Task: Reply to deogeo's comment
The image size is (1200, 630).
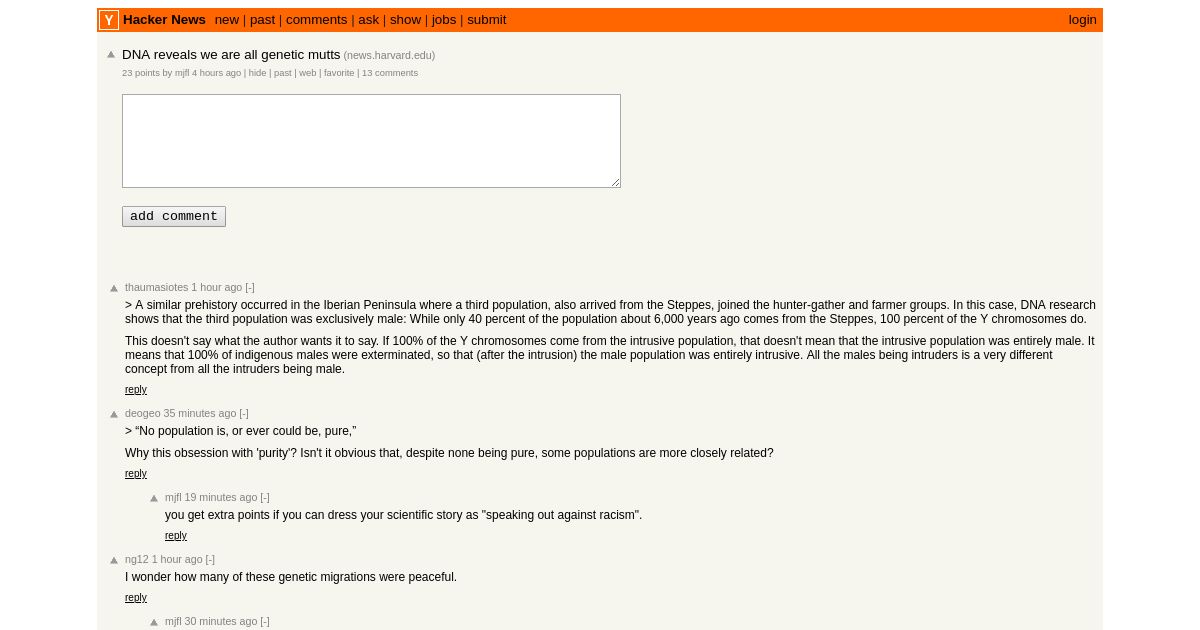Action: point(136,474)
